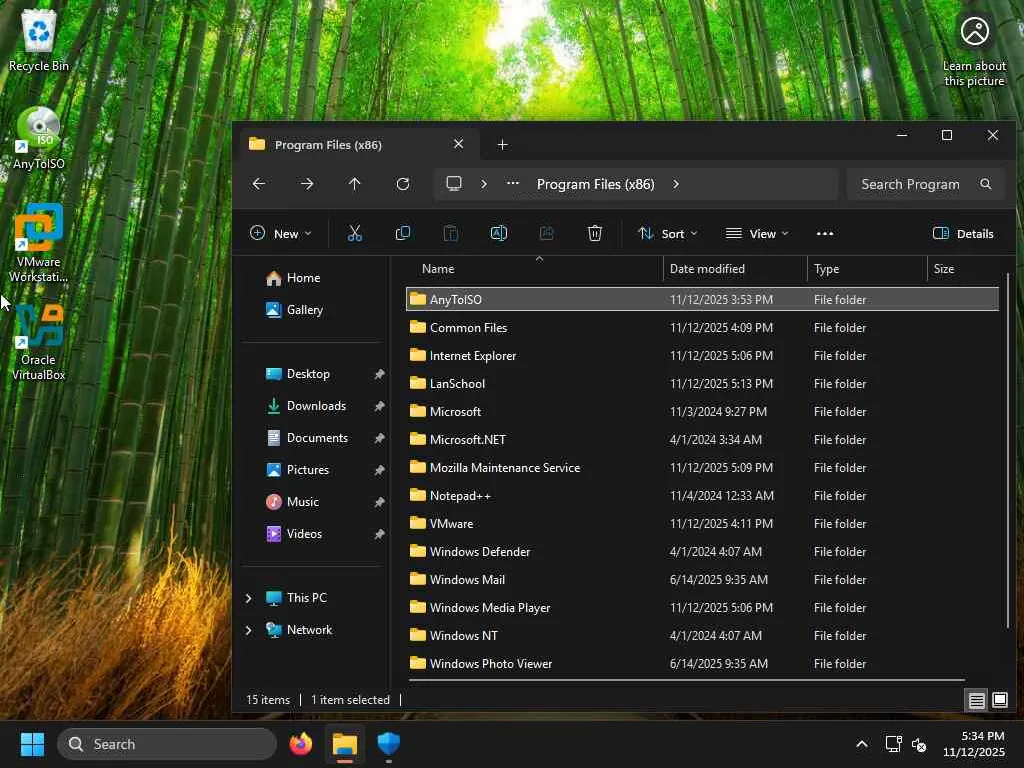Click the search magnifier icon in Explorer
Screen dimensions: 1024x768
(986, 184)
